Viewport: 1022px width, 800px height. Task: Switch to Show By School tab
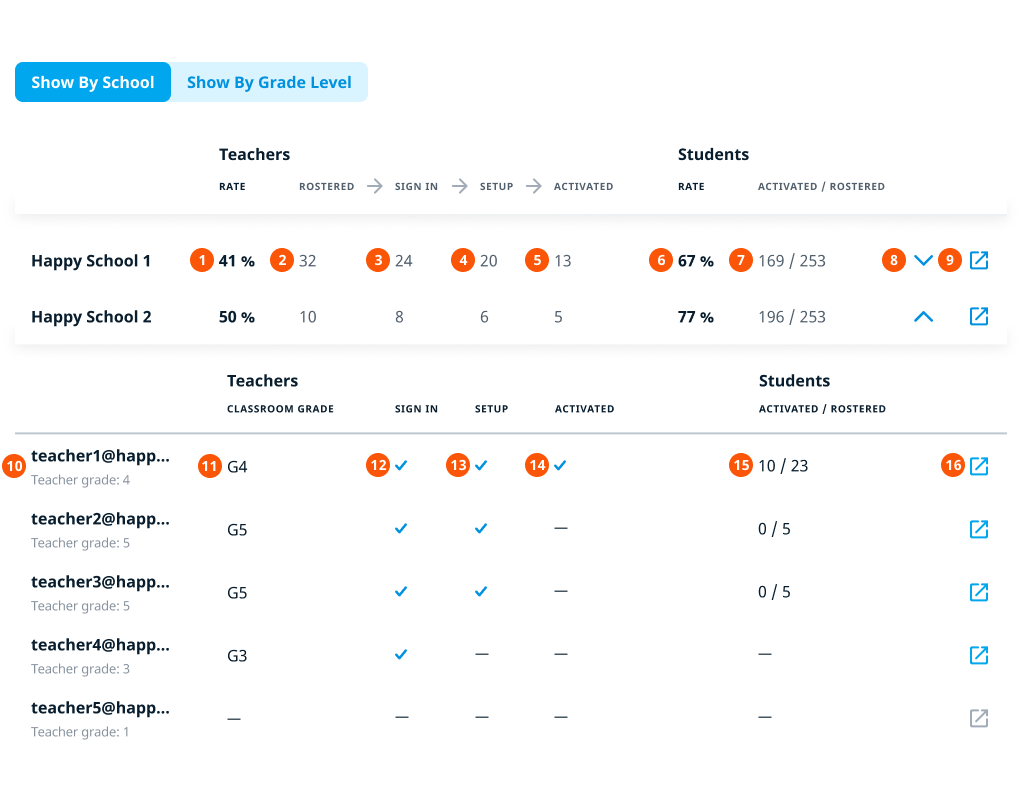pos(93,82)
